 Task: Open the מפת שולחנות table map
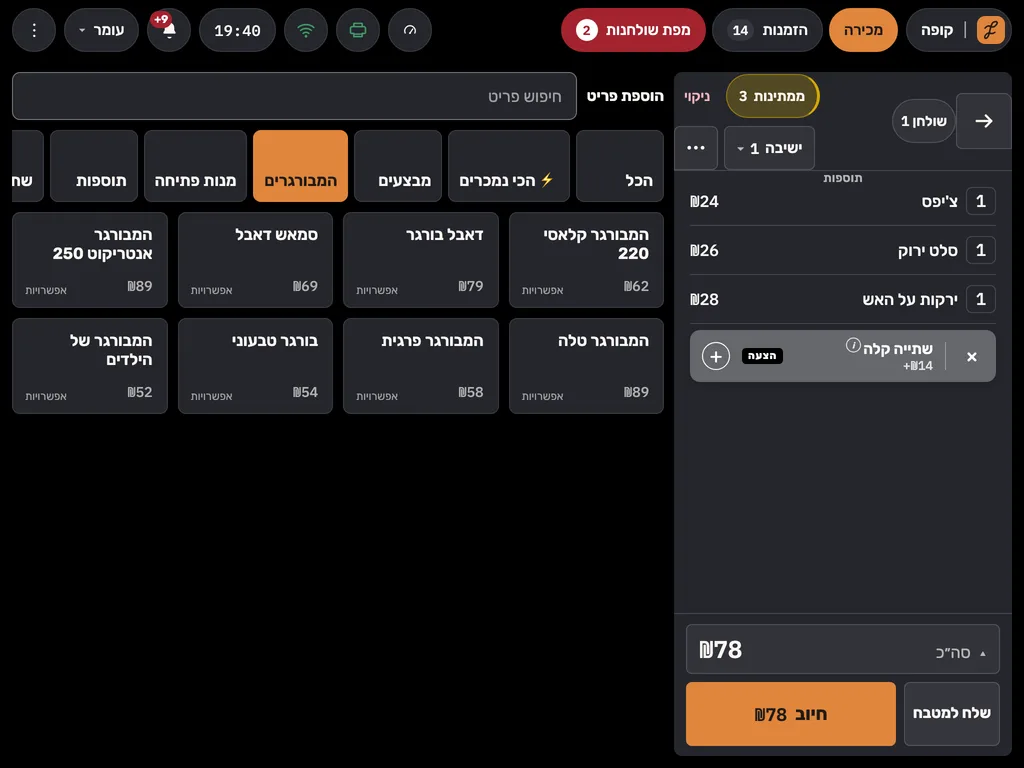(633, 30)
